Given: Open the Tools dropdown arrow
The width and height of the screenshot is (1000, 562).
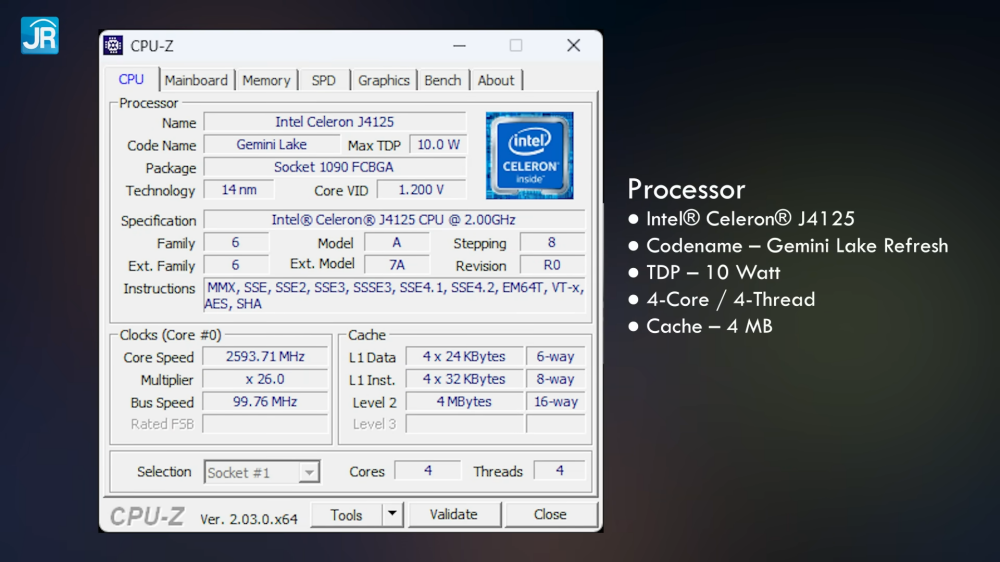Looking at the screenshot, I should coord(392,515).
